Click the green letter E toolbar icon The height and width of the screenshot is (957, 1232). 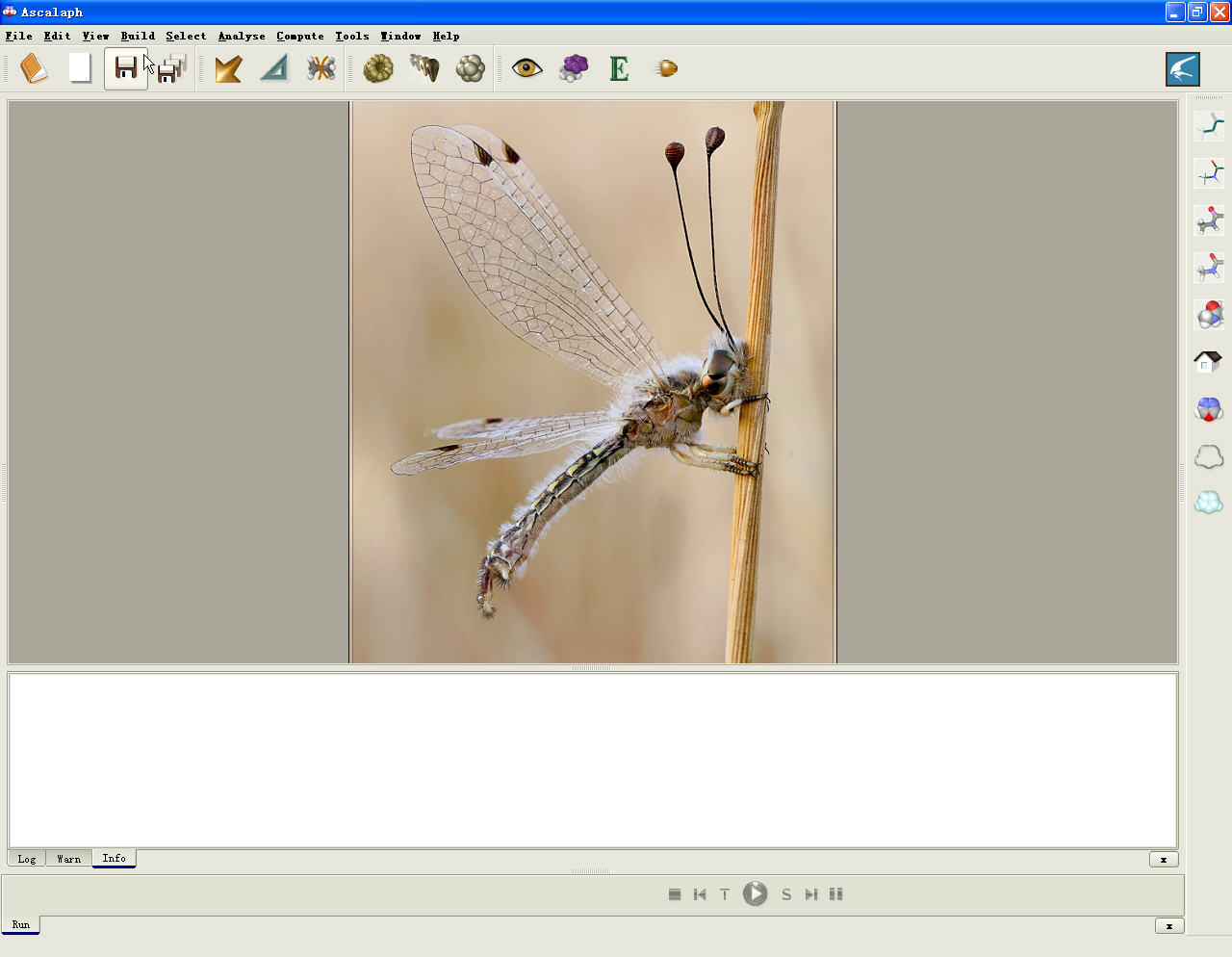pyautogui.click(x=619, y=68)
